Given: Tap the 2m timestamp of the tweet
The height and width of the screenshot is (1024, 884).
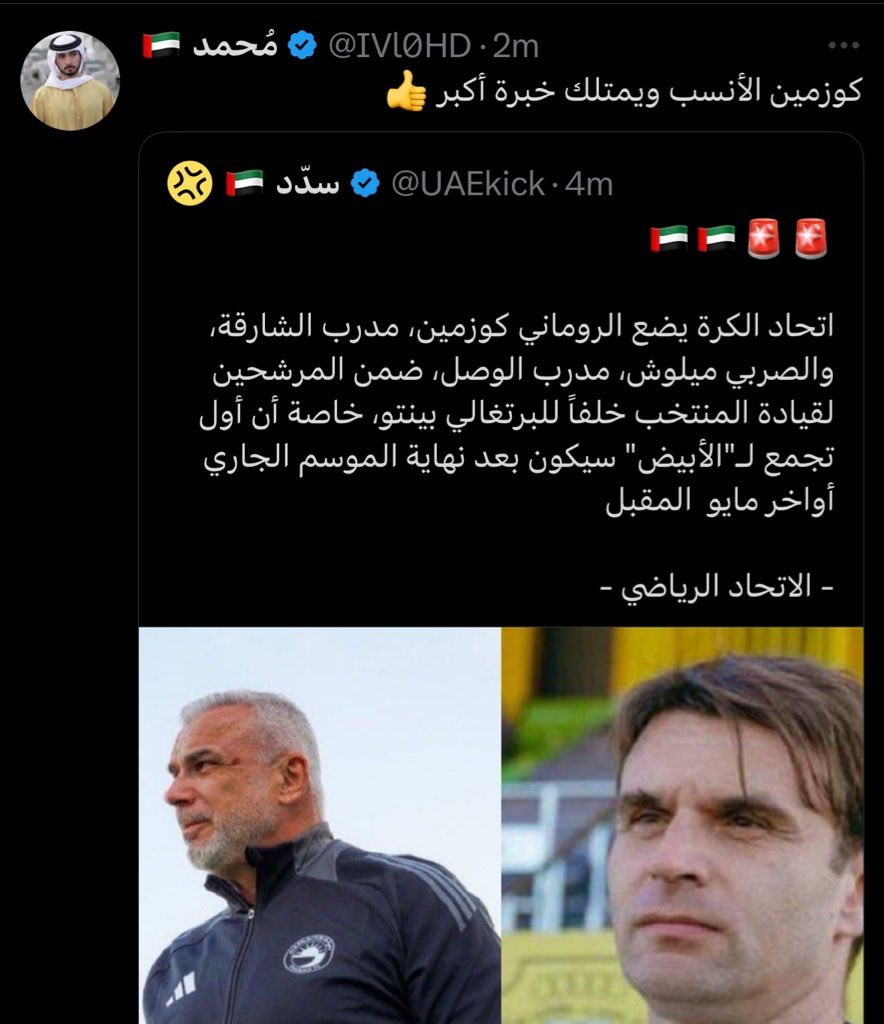Looking at the screenshot, I should click(x=515, y=46).
